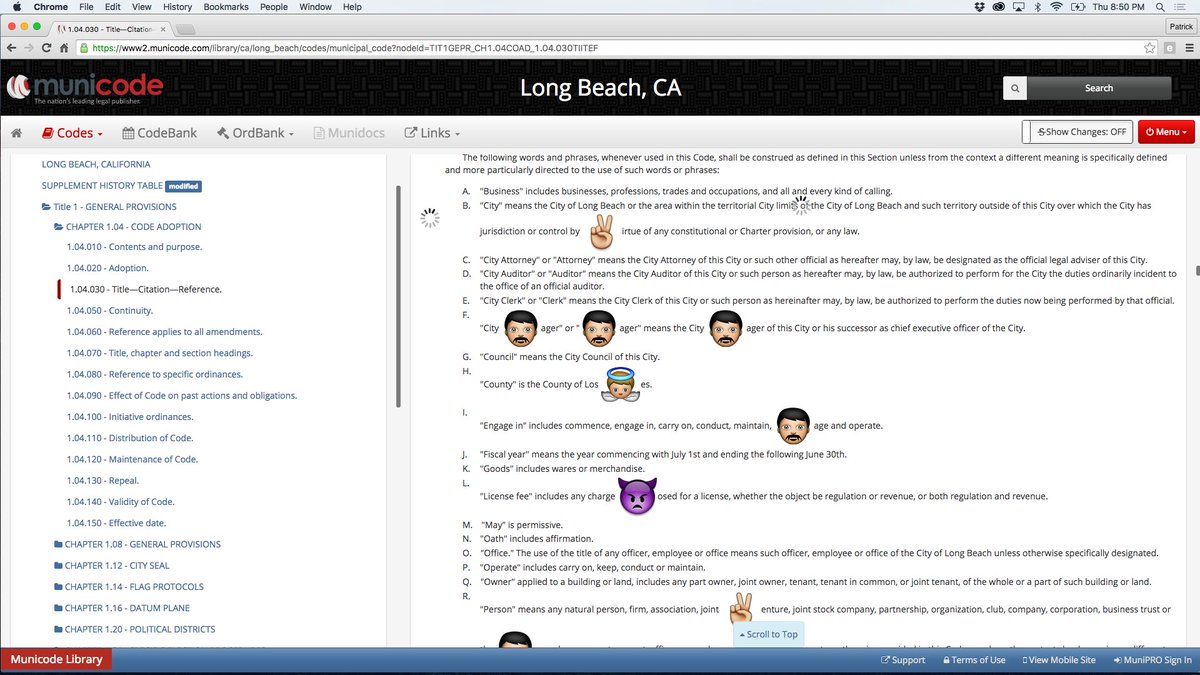The height and width of the screenshot is (675, 1200).
Task: Select 1.04.010 - Contents and purpose
Action: click(x=134, y=246)
